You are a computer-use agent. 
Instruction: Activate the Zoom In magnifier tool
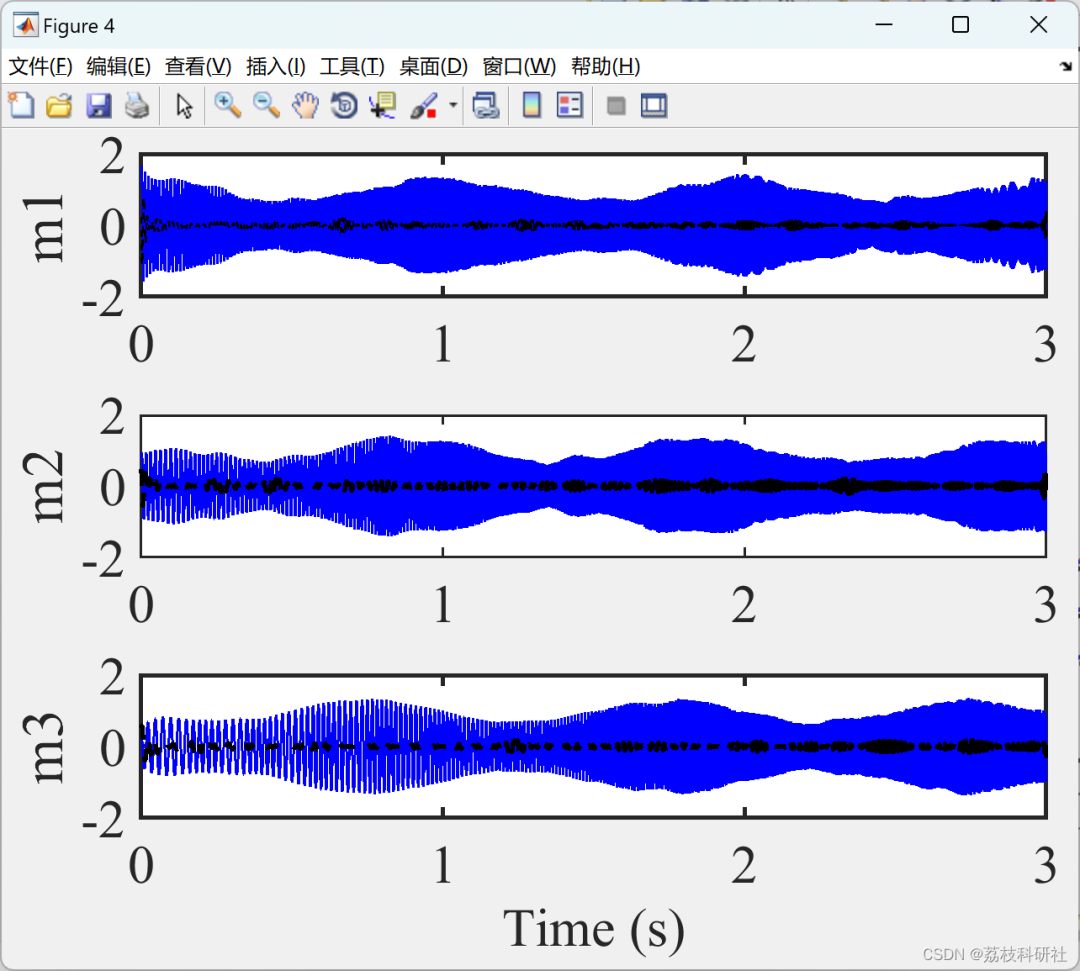227,106
